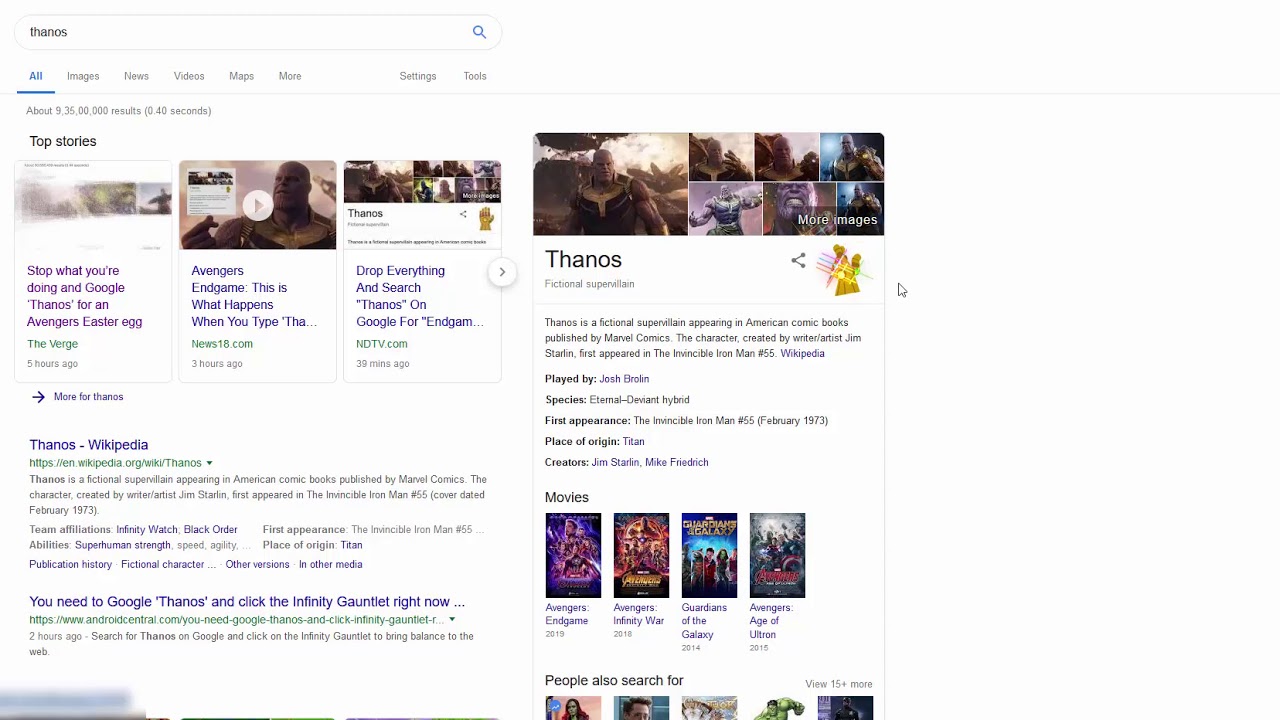
Task: Click the share icon beside Thanos title
Action: (x=798, y=260)
